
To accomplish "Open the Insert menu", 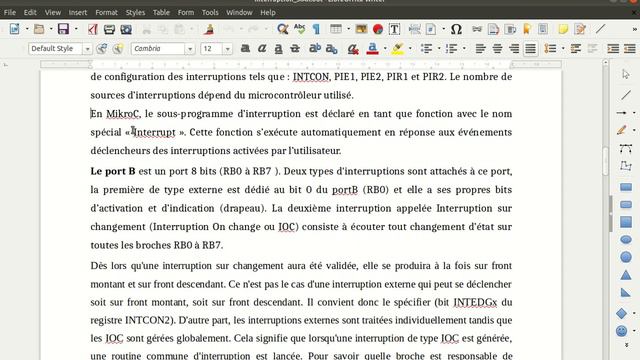I will tap(78, 12).
